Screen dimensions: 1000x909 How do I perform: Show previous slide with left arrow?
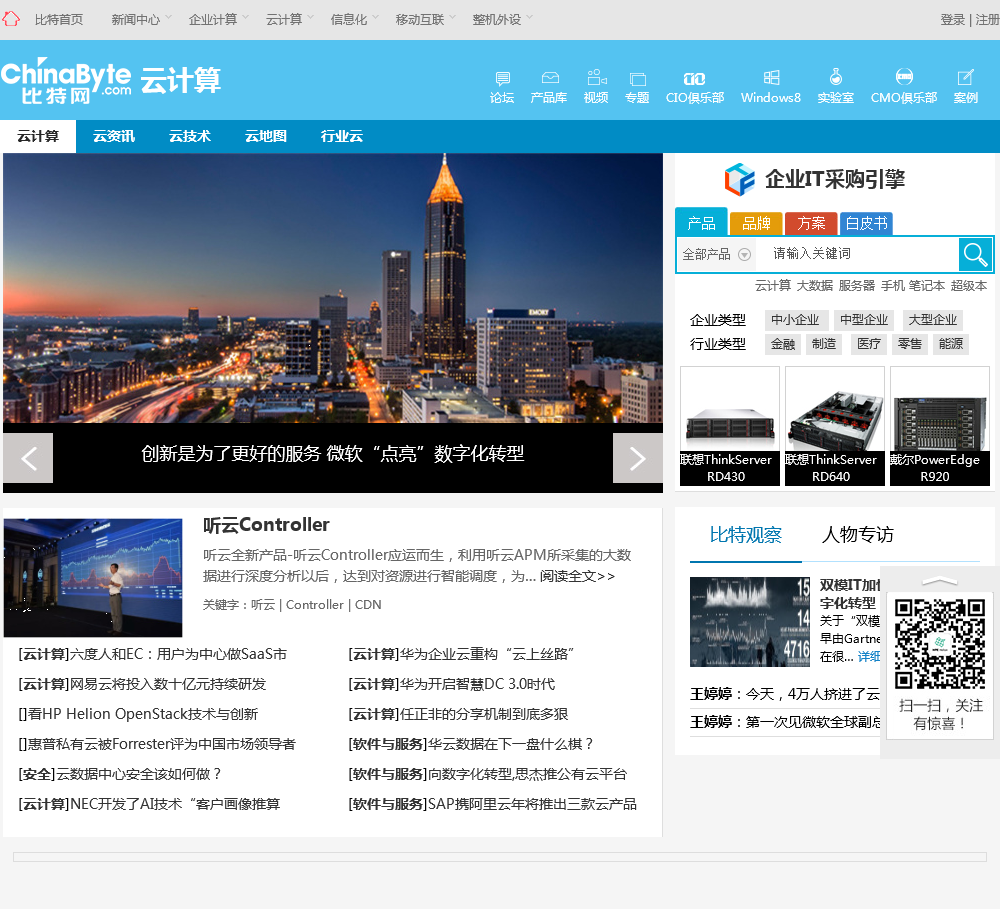(x=28, y=458)
